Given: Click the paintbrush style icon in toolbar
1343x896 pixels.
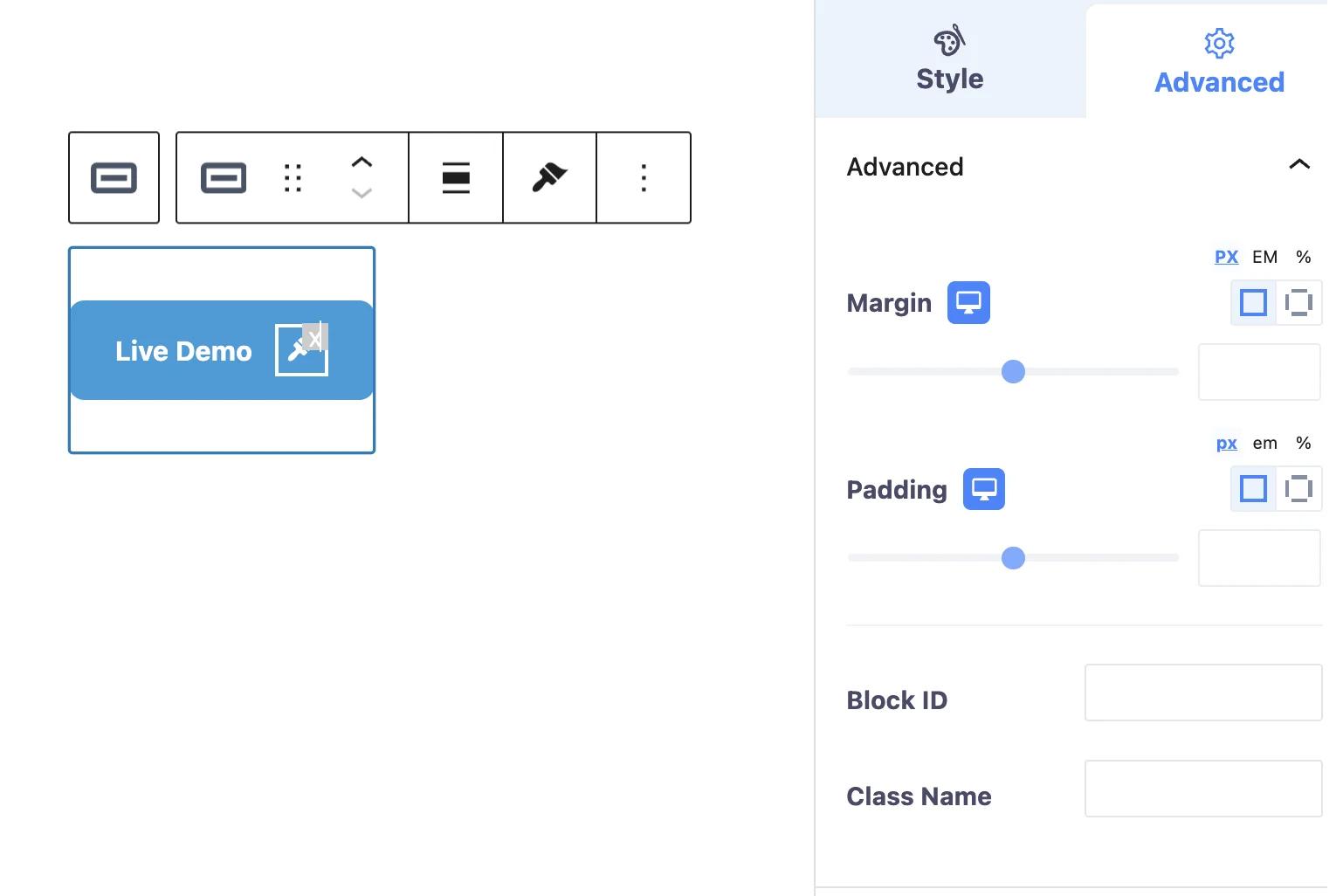Looking at the screenshot, I should point(548,177).
